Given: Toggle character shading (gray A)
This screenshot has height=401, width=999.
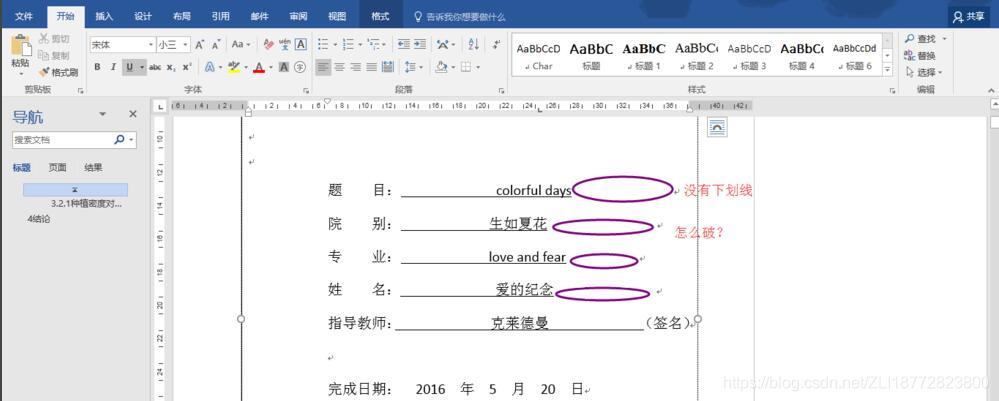Looking at the screenshot, I should coord(284,67).
